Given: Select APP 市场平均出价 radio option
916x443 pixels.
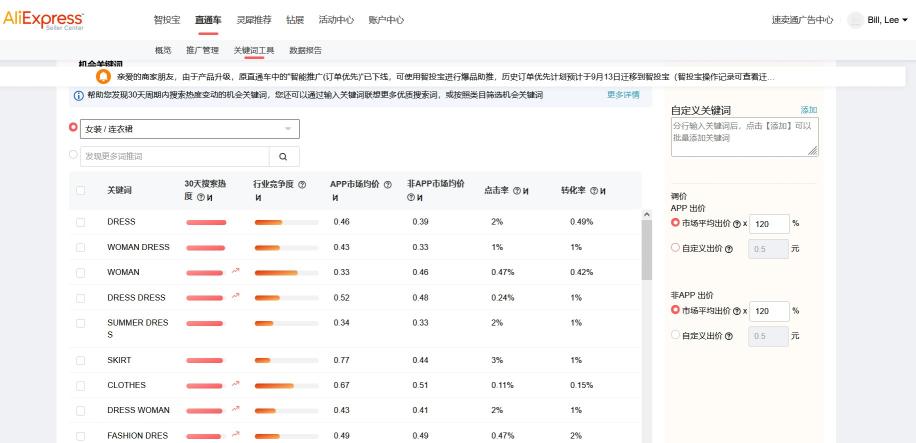Looking at the screenshot, I should (675, 223).
